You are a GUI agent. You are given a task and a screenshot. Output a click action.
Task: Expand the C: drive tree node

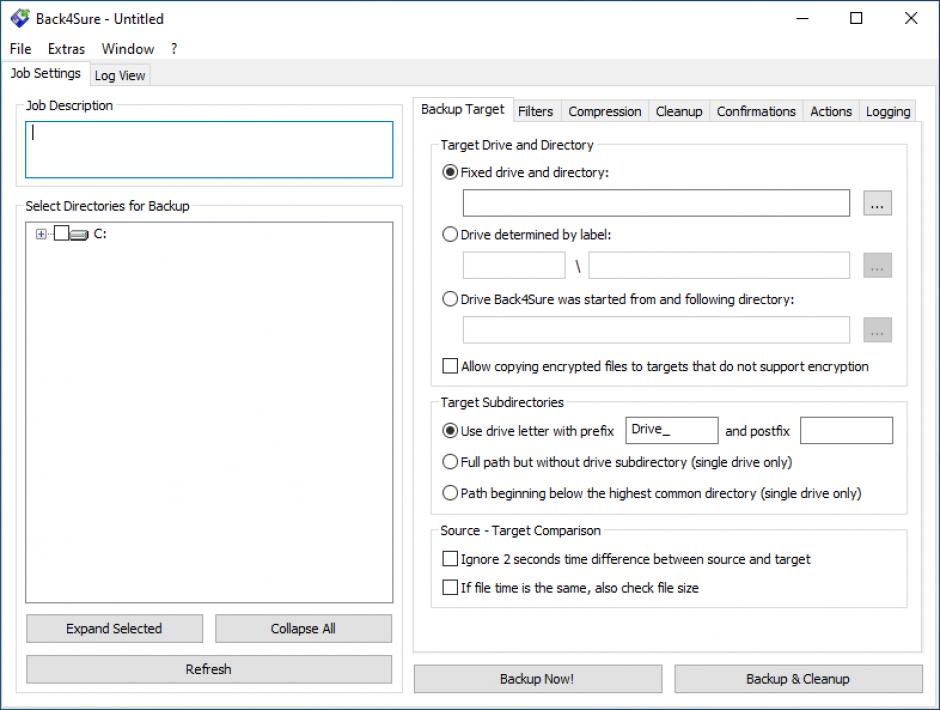click(x=41, y=234)
